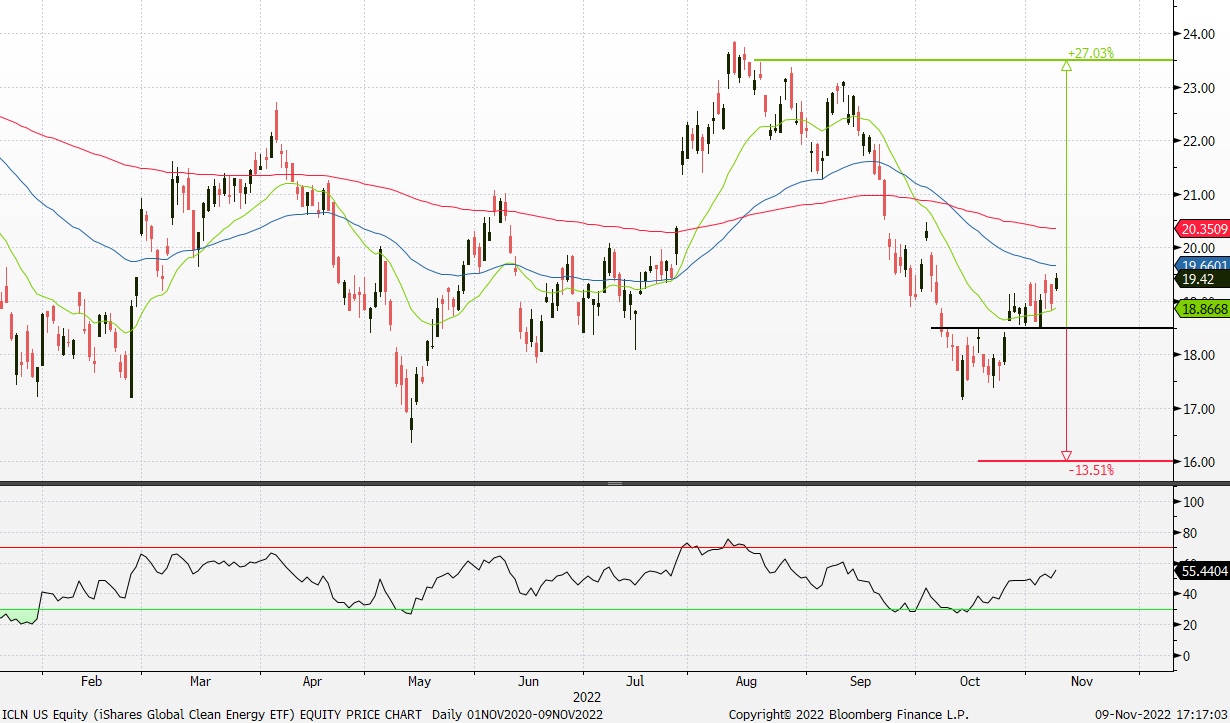
Task: Click the 100 level on RSI axis
Action: pos(1192,503)
